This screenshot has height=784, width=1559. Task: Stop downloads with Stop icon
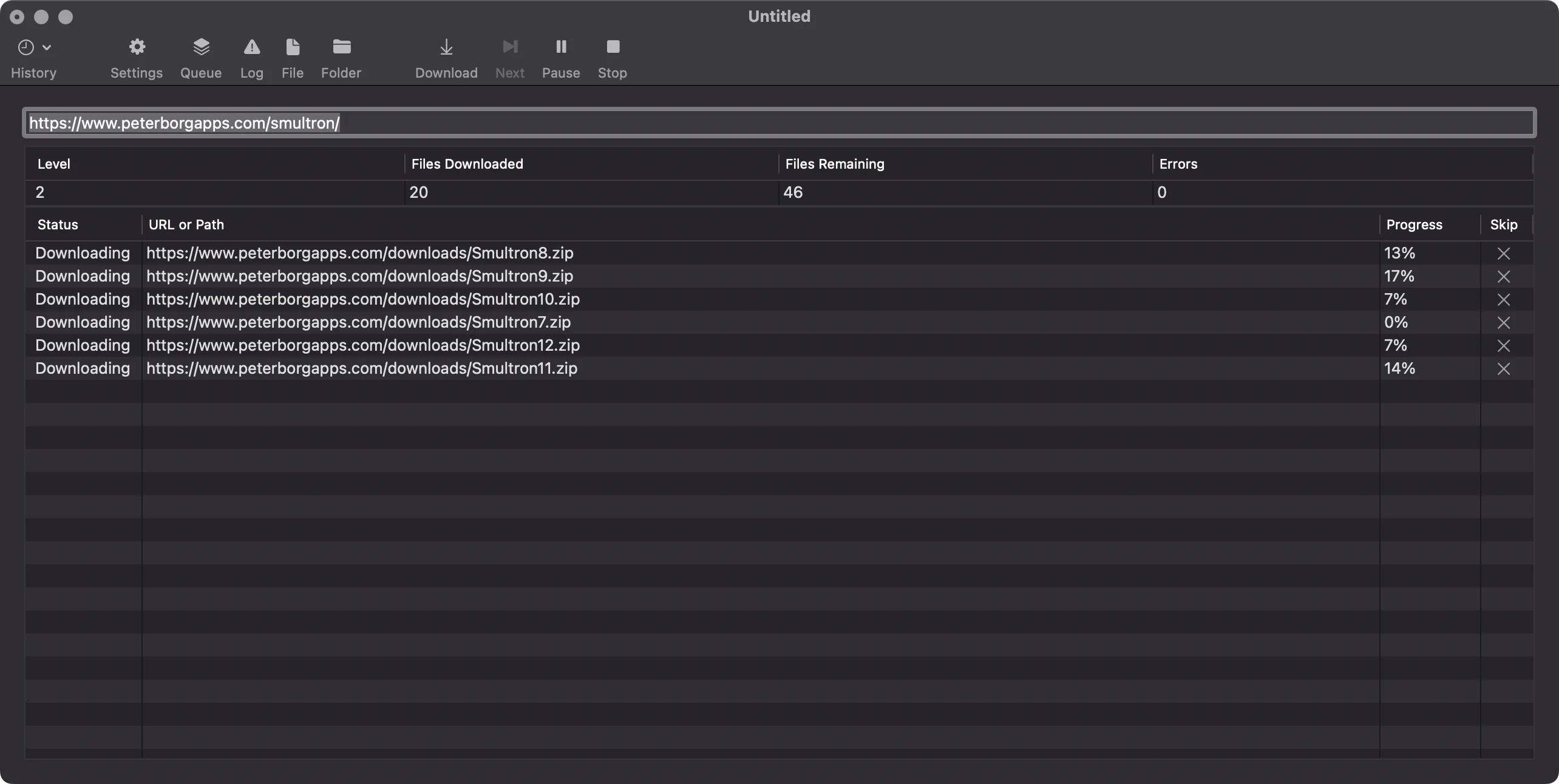pos(613,47)
